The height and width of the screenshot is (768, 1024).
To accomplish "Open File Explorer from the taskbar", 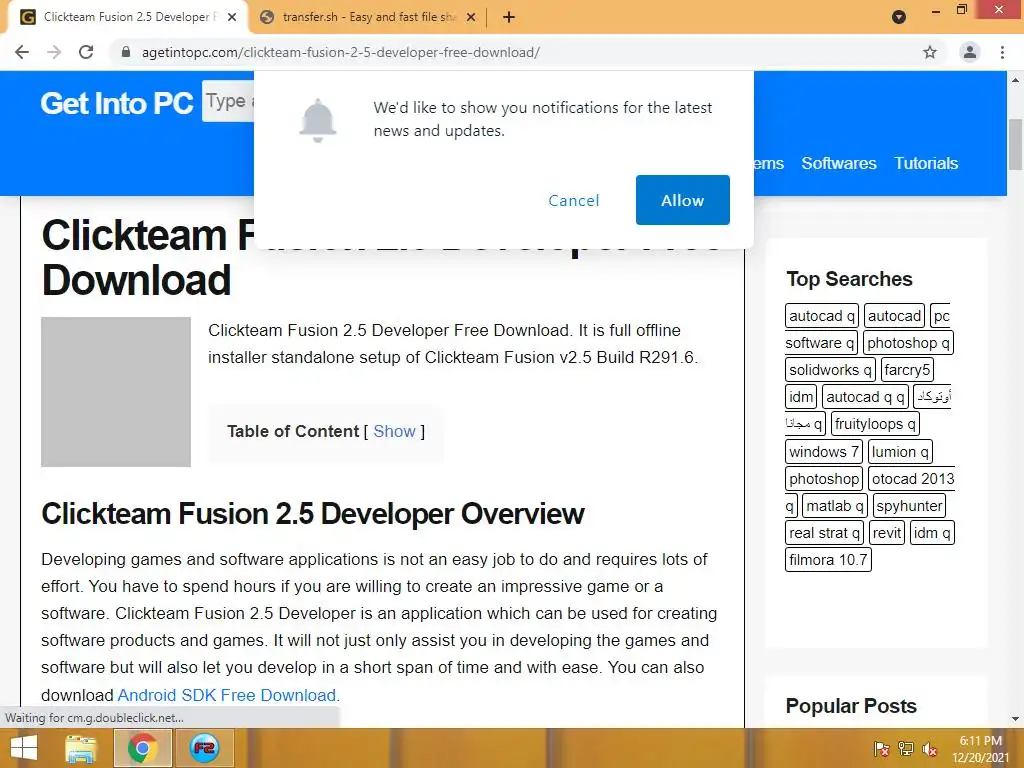I will (81, 748).
